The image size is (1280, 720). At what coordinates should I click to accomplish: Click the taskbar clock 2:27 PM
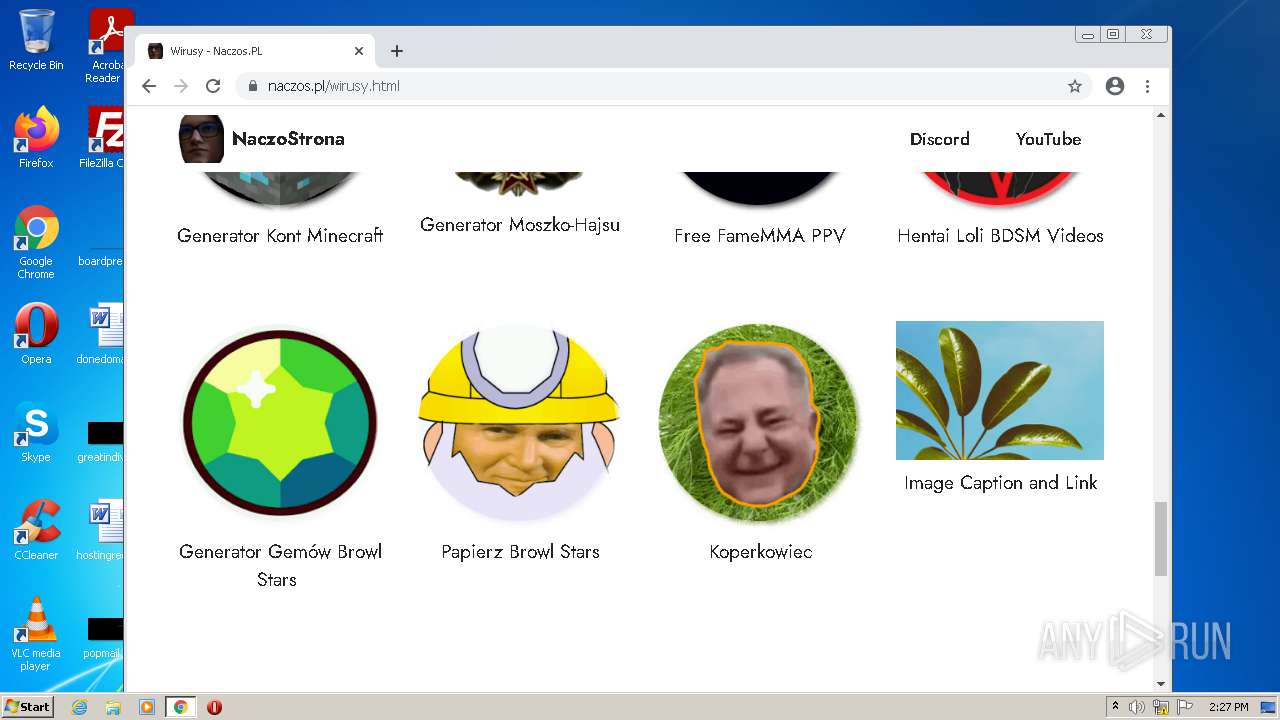pyautogui.click(x=1228, y=707)
